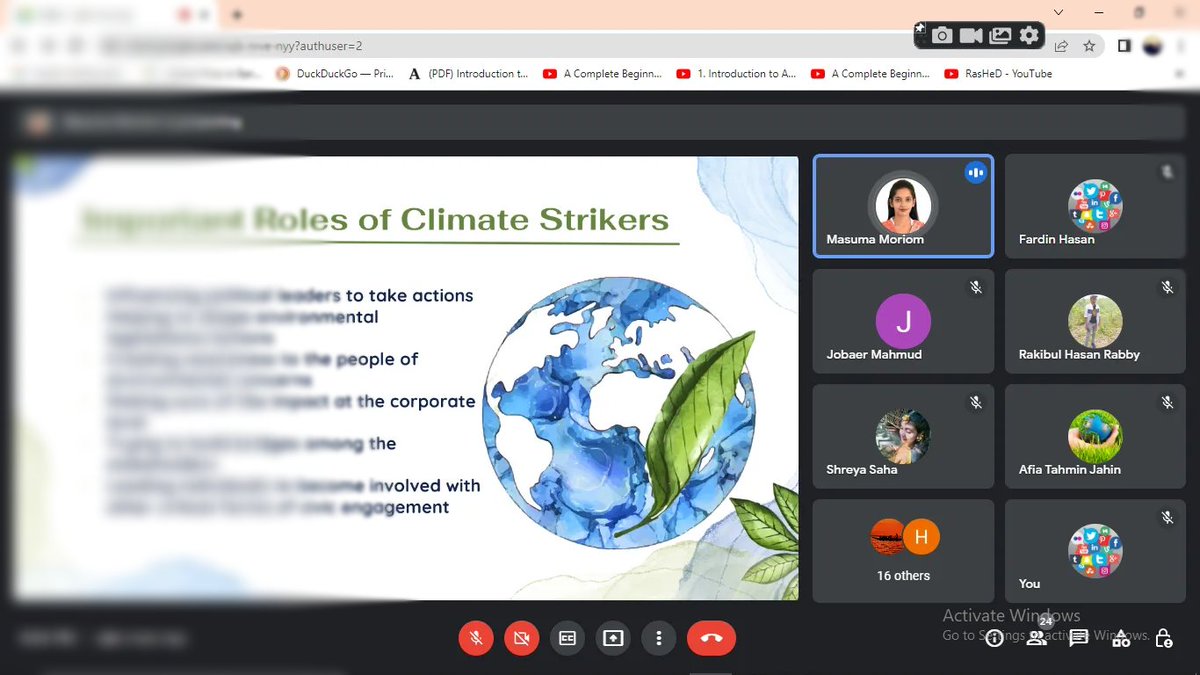Open the meeting details info icon
Viewport: 1200px width, 675px height.
point(994,638)
